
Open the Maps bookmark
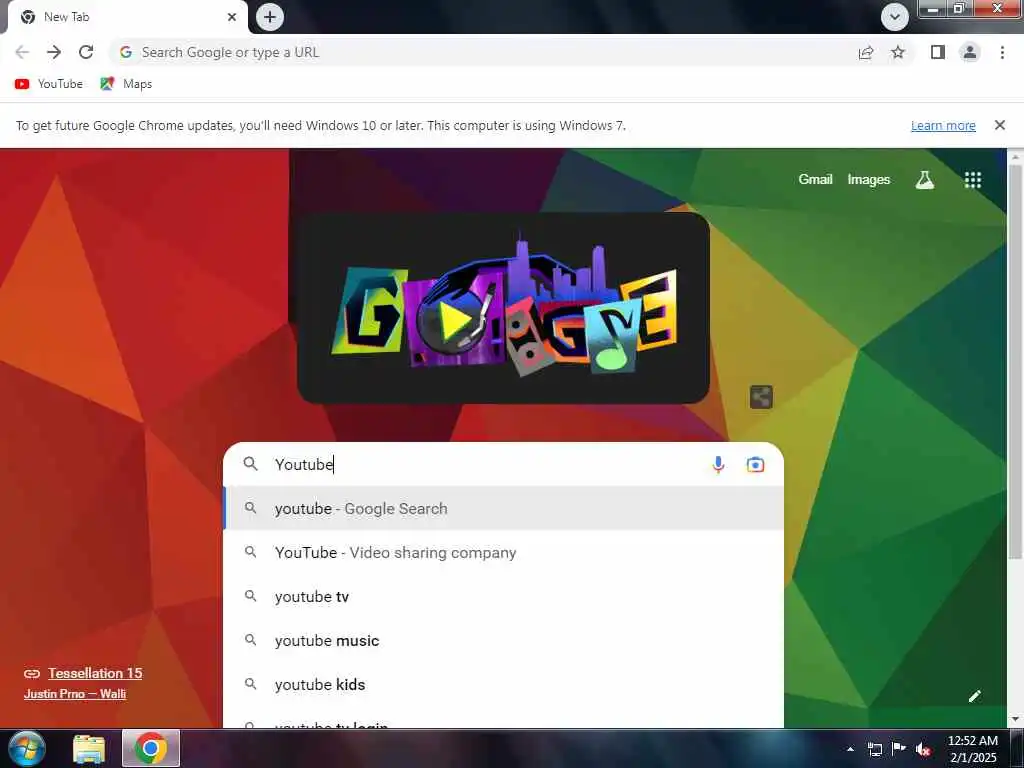click(x=126, y=84)
